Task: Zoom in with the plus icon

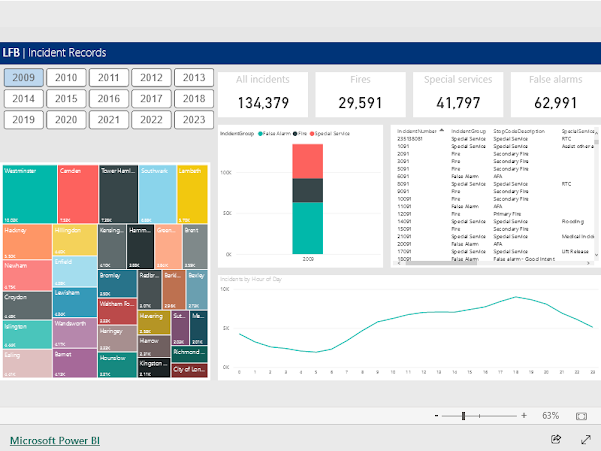Action: click(x=524, y=416)
